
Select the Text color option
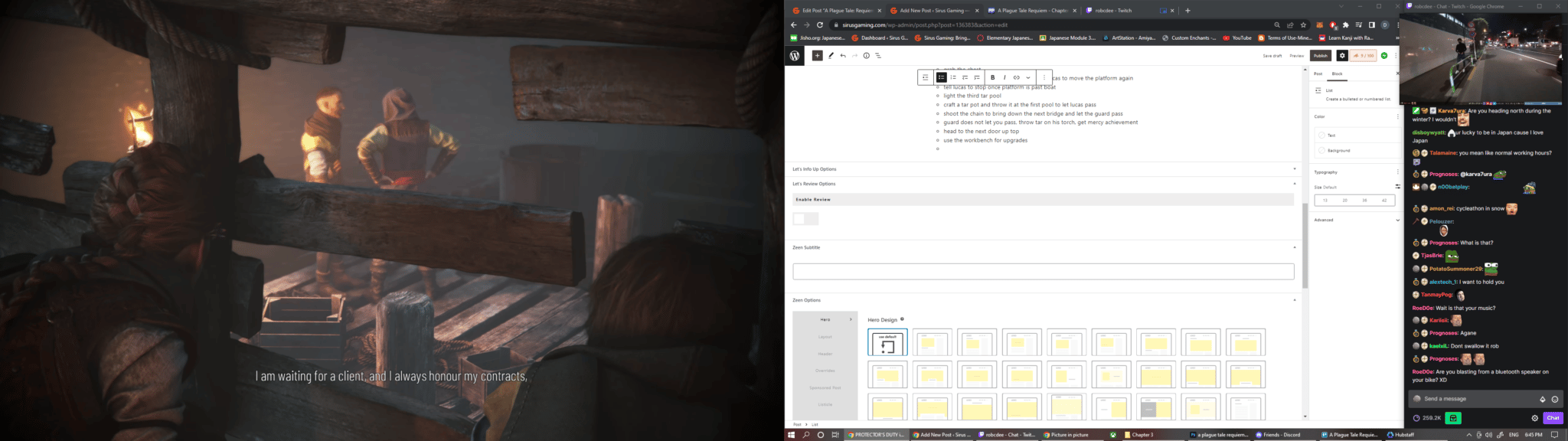[x=1356, y=136]
